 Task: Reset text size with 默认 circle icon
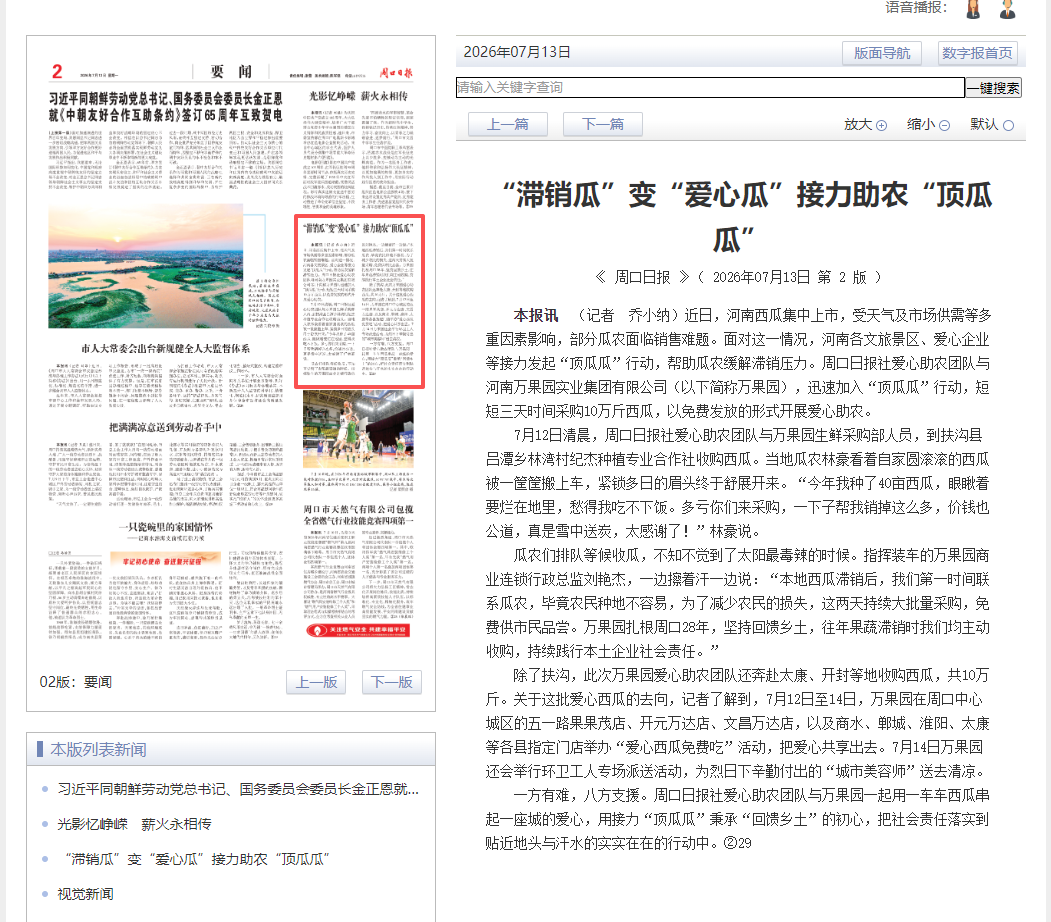point(1008,125)
